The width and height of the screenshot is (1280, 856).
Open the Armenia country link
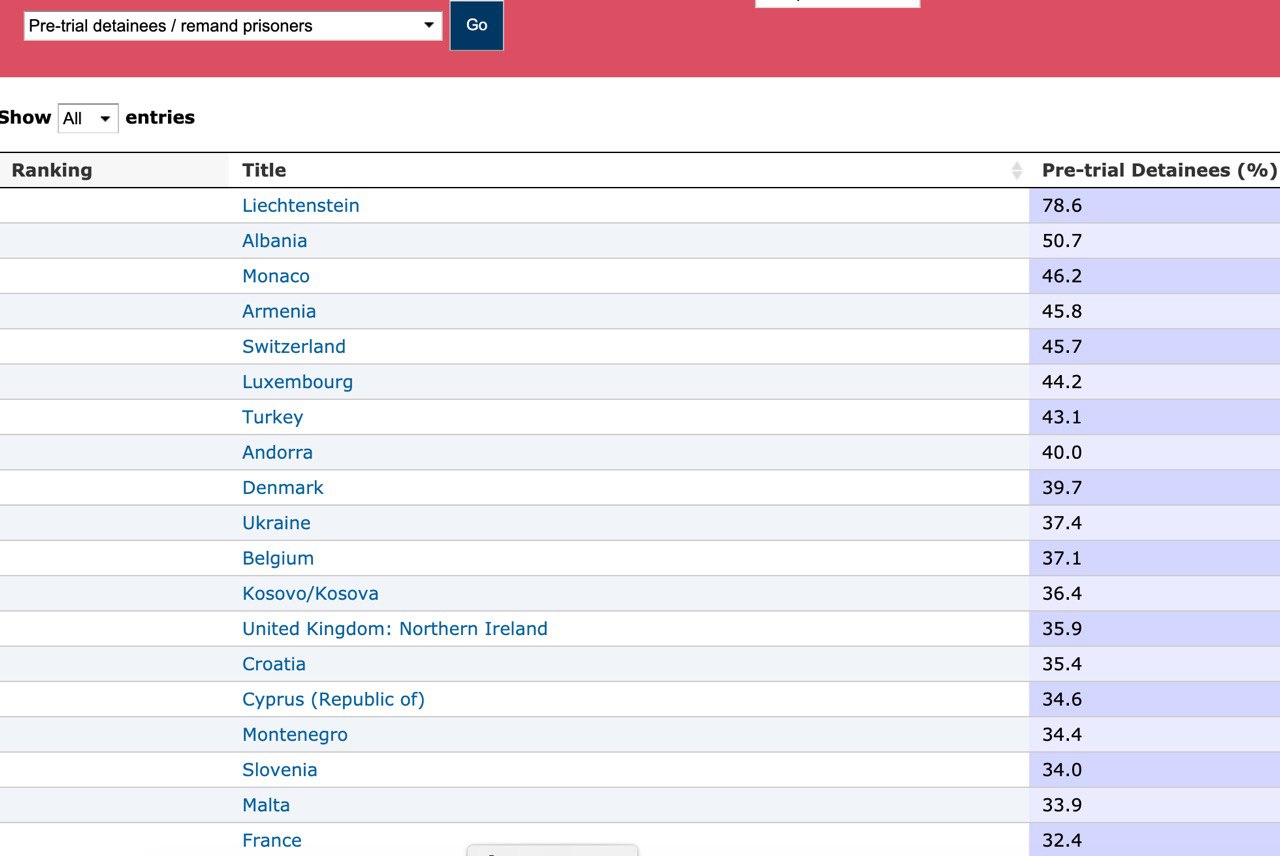(278, 311)
